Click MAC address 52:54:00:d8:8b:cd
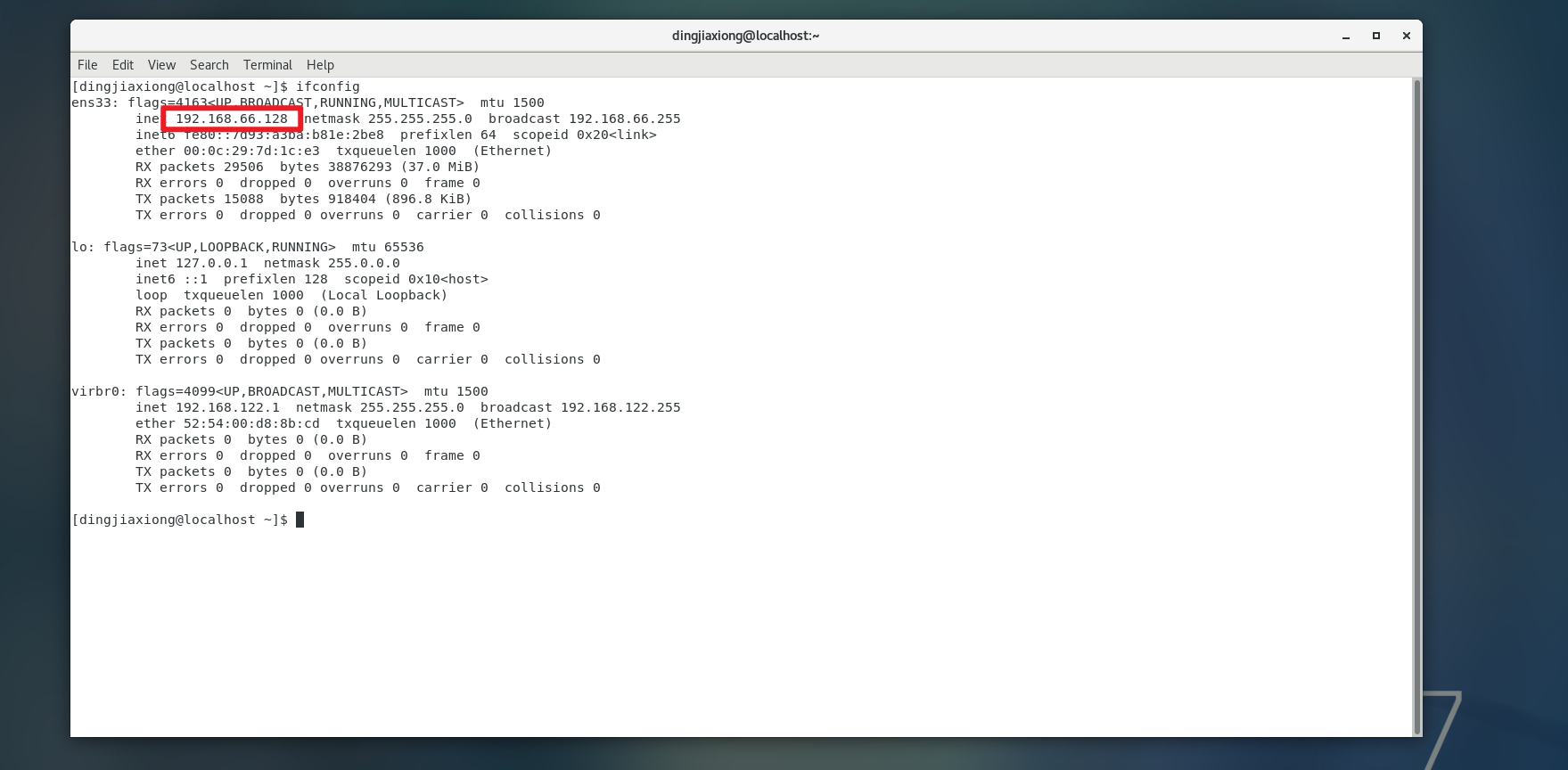Image resolution: width=1568 pixels, height=770 pixels. tap(251, 423)
